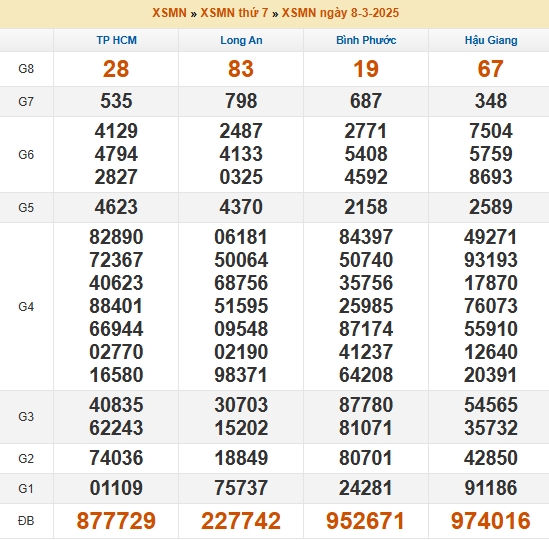Select the G2 row label
This screenshot has width=549, height=540.
click(x=26, y=459)
